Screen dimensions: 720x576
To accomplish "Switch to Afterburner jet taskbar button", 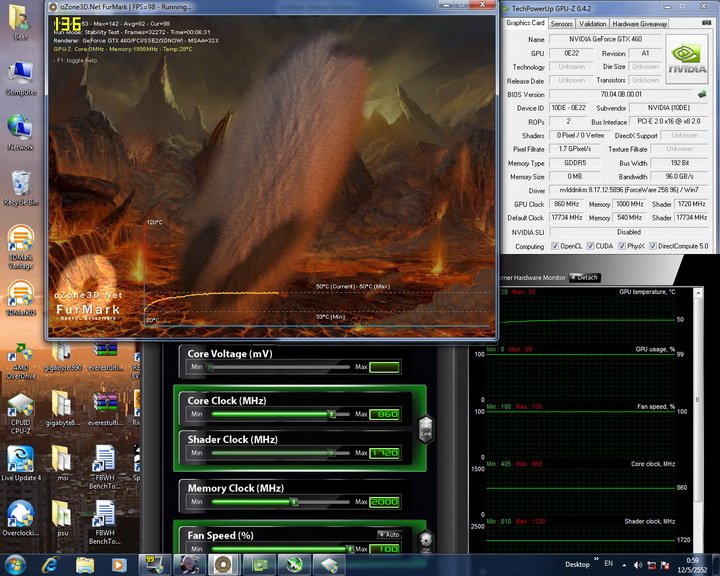I will [293, 565].
